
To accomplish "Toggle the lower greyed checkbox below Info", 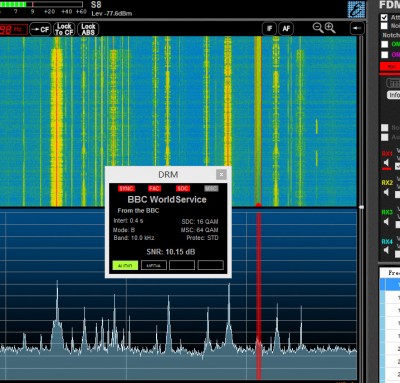I will 385,137.
